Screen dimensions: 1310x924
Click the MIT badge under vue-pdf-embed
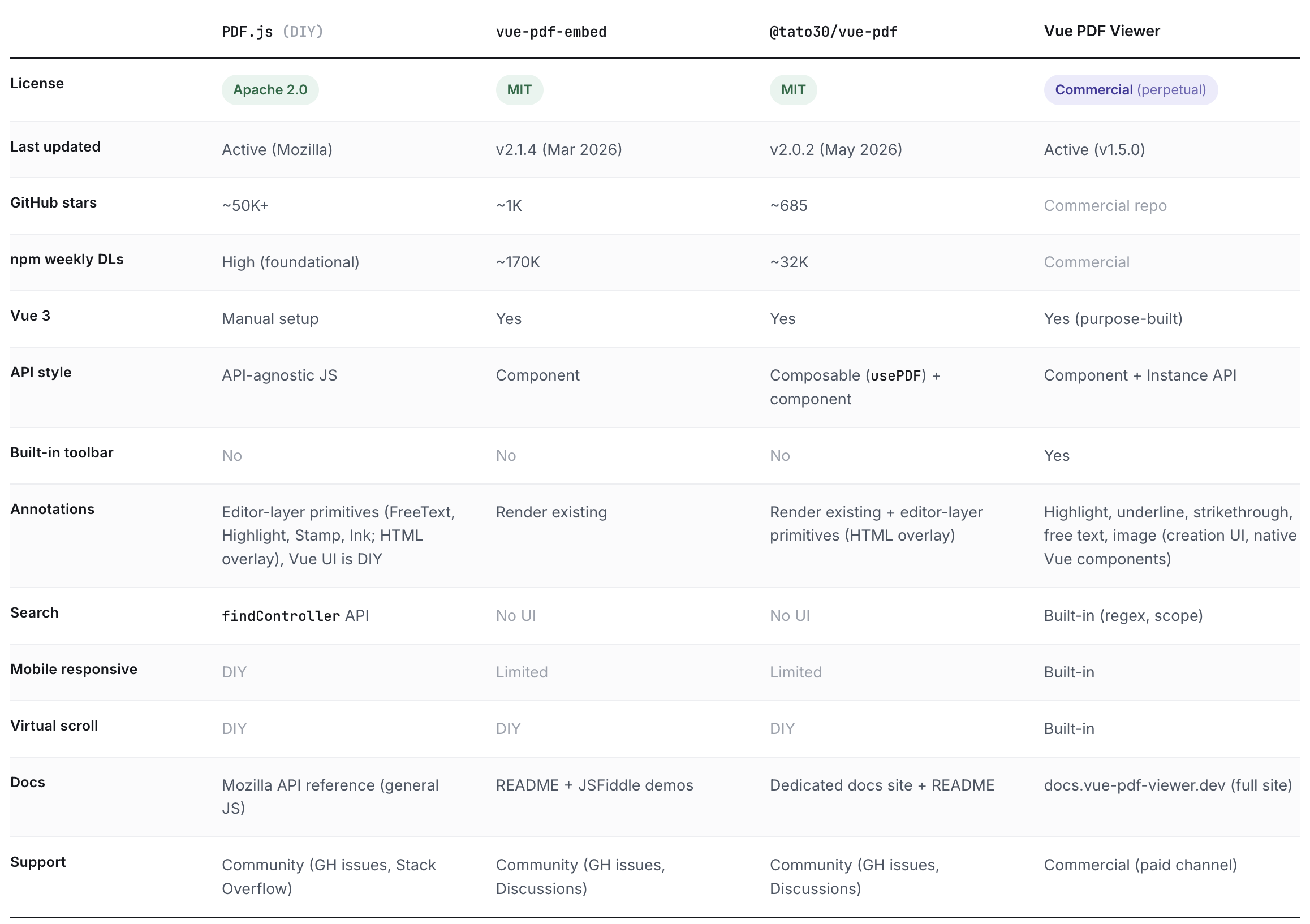(x=519, y=89)
